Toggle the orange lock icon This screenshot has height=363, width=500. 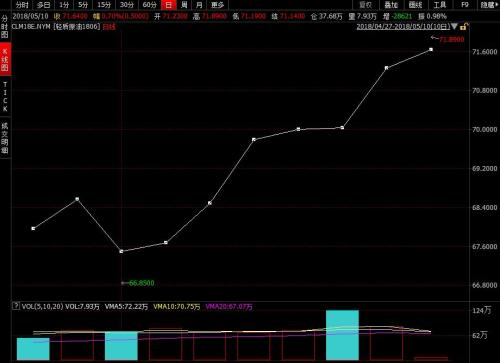(464, 26)
